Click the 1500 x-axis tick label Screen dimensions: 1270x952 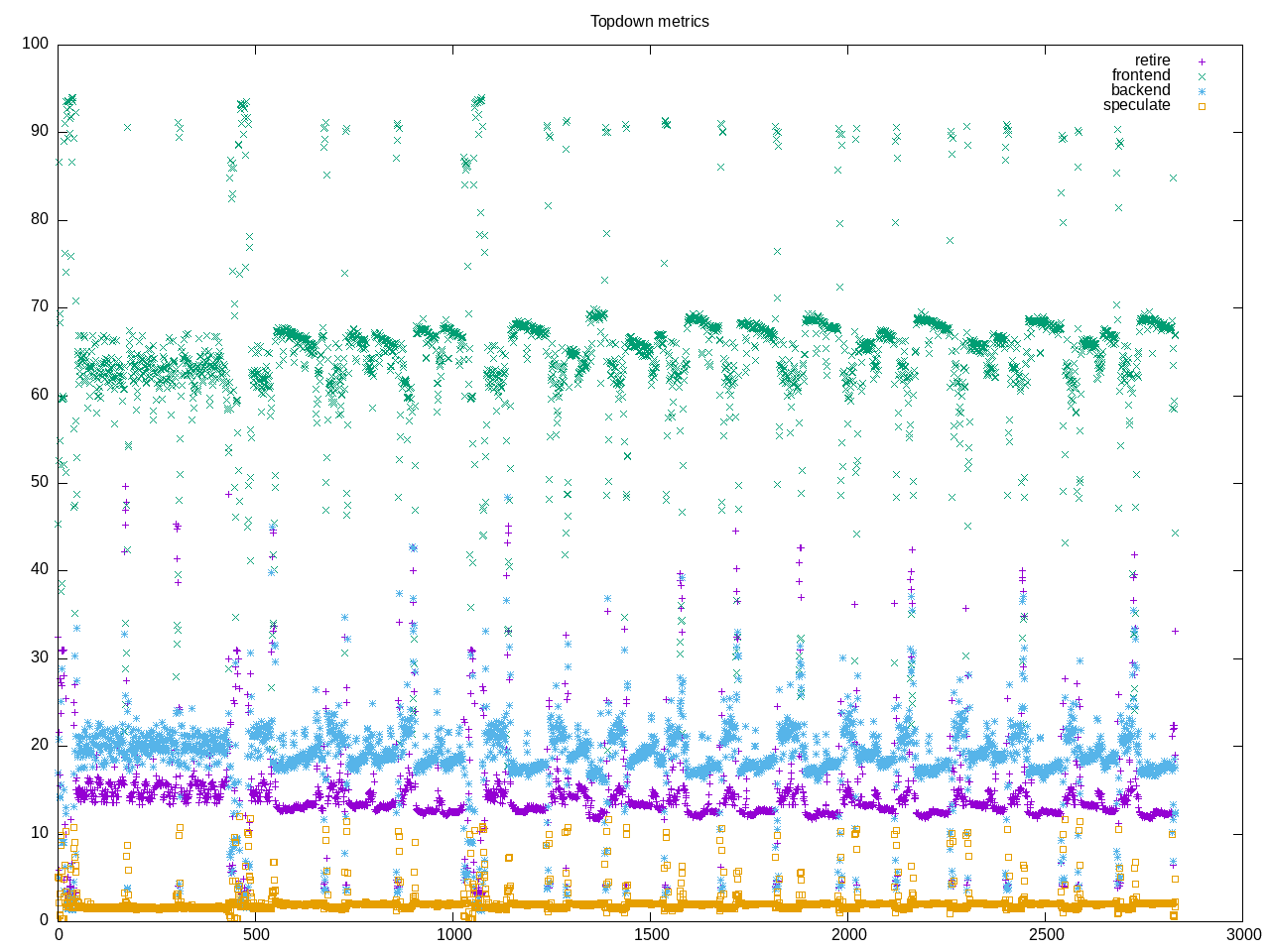pos(650,934)
